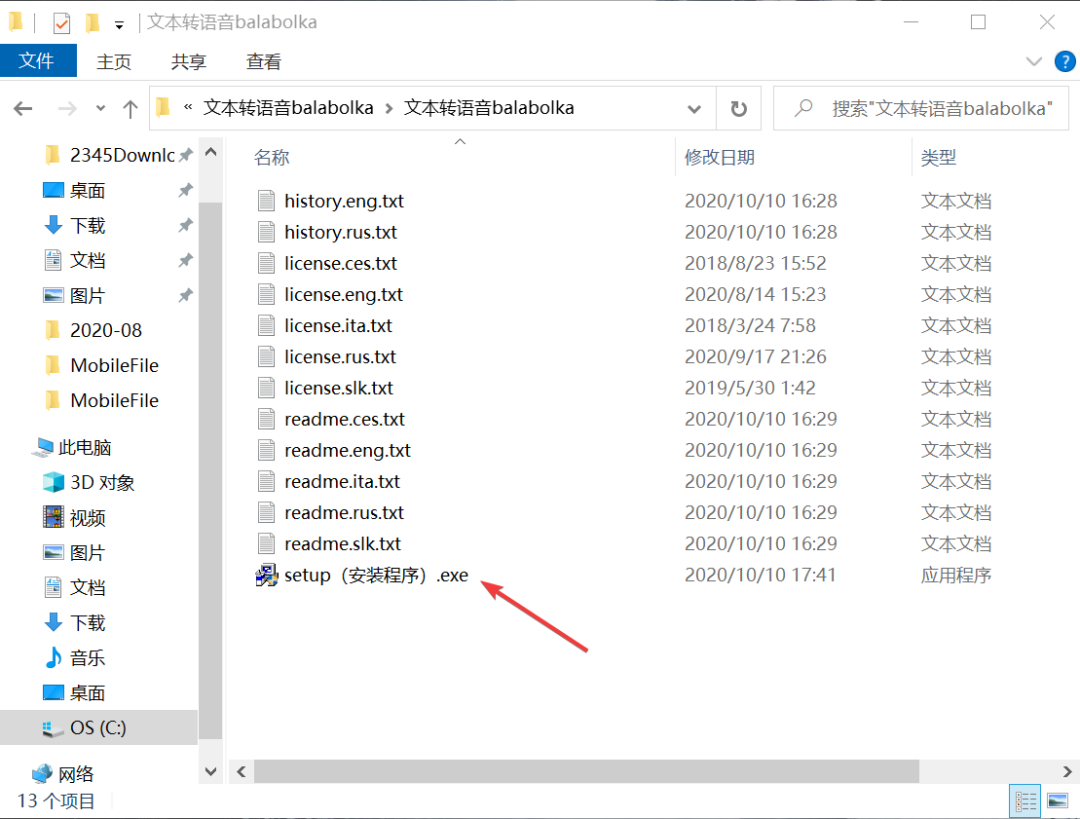
Task: Click horizontal scrollbar right arrow
Action: coord(1067,771)
